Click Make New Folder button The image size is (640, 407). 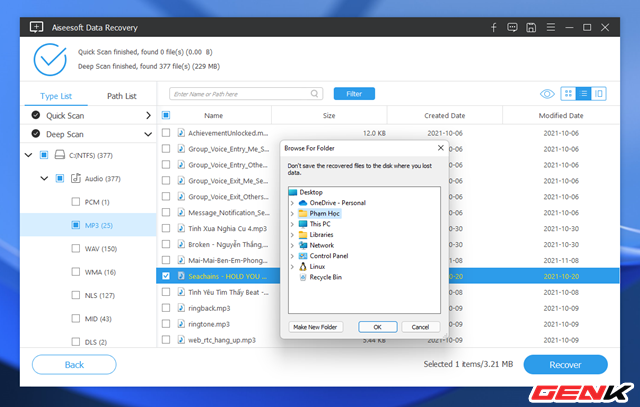click(315, 327)
